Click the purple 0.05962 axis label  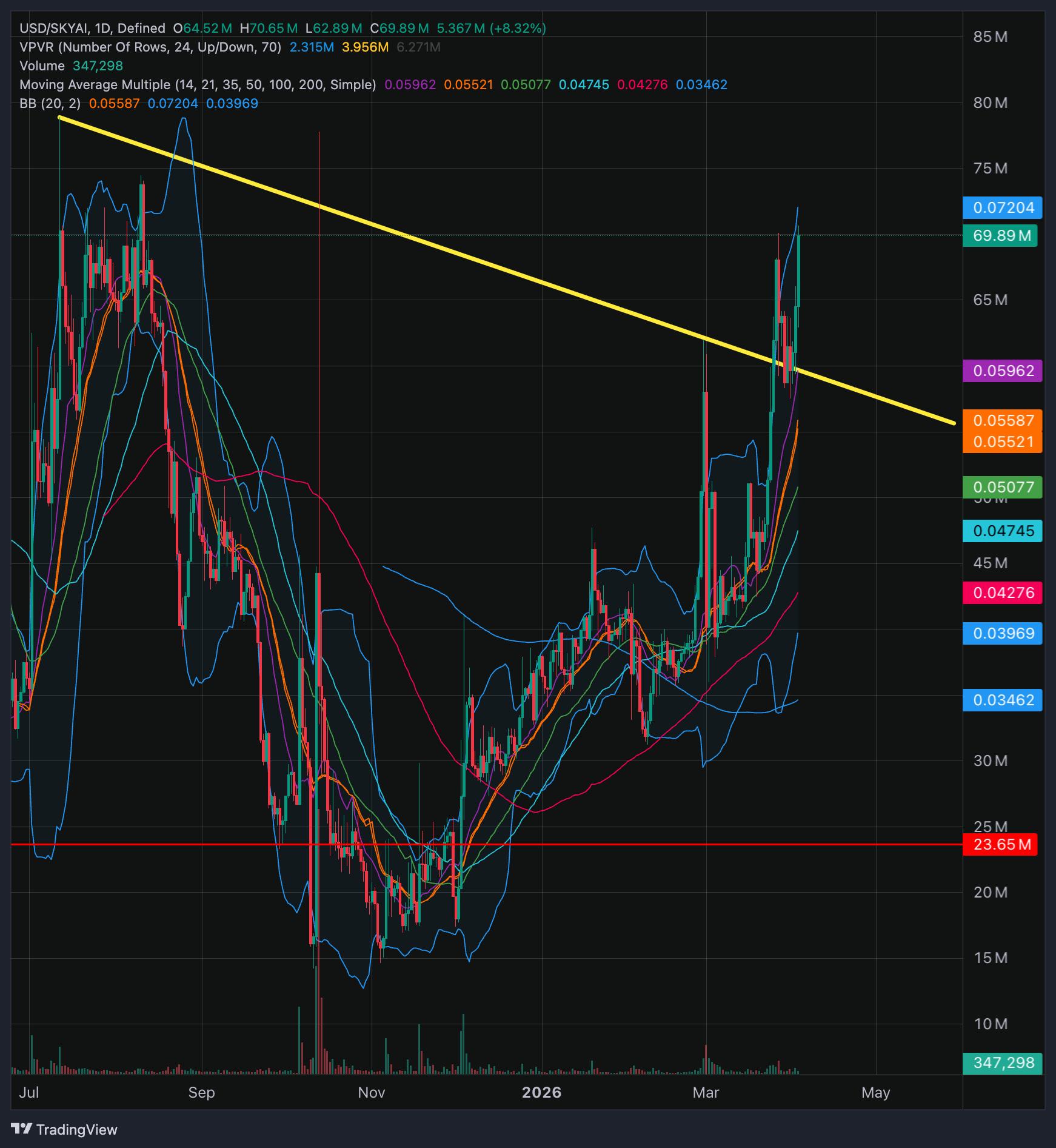tap(1003, 371)
